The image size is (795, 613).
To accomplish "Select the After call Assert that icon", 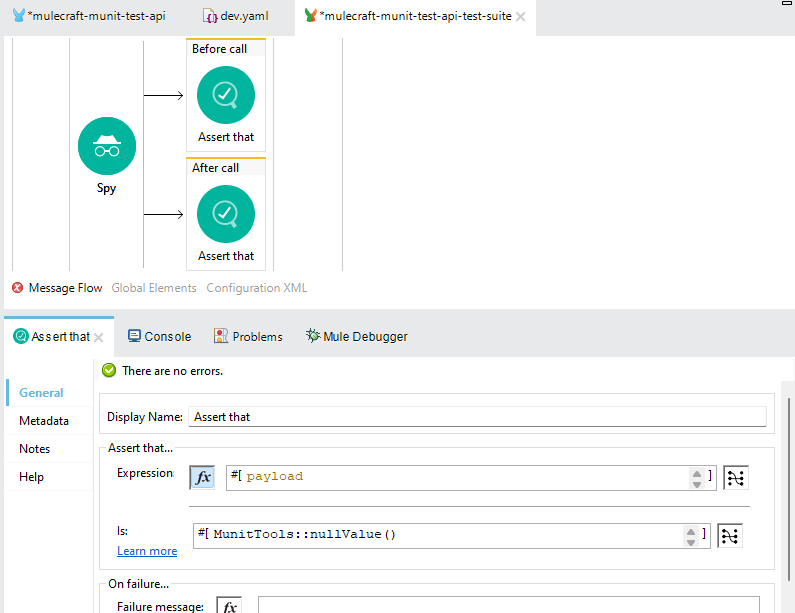I will (226, 214).
